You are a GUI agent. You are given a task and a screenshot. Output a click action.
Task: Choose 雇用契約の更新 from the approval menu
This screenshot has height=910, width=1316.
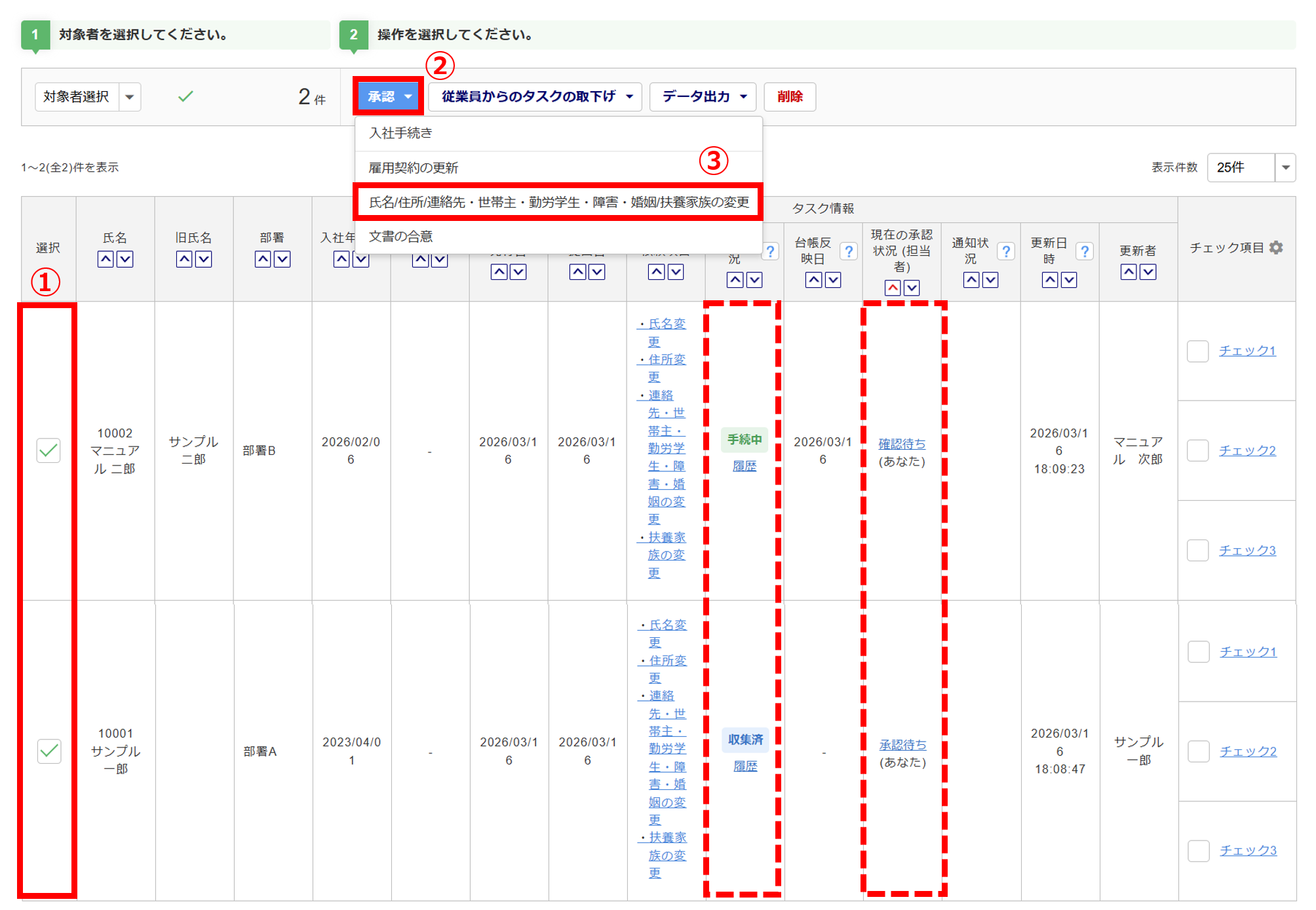point(414,168)
